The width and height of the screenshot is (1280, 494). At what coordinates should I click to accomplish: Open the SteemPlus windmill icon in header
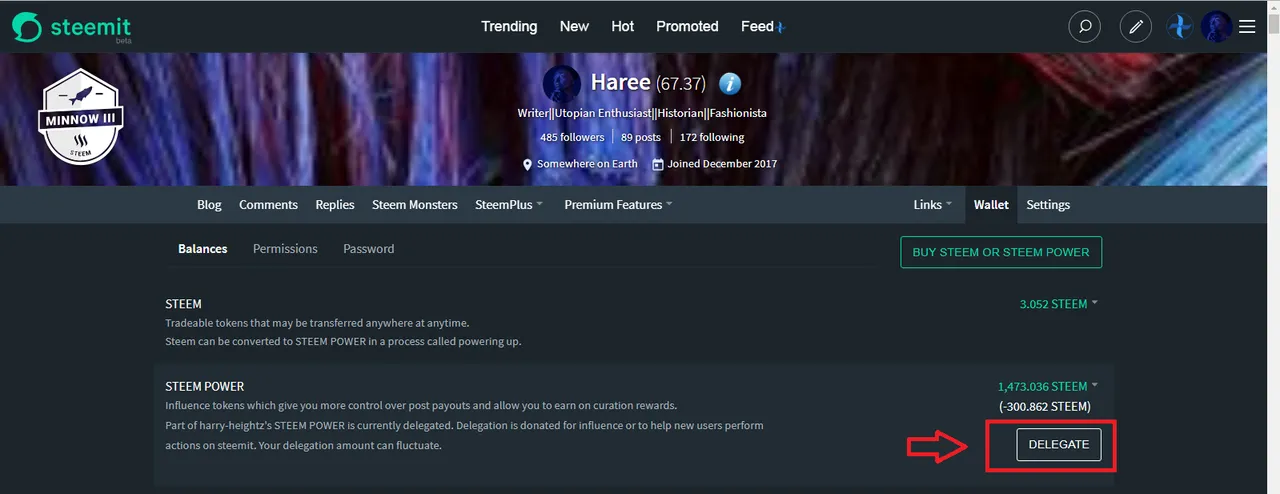tap(1181, 27)
